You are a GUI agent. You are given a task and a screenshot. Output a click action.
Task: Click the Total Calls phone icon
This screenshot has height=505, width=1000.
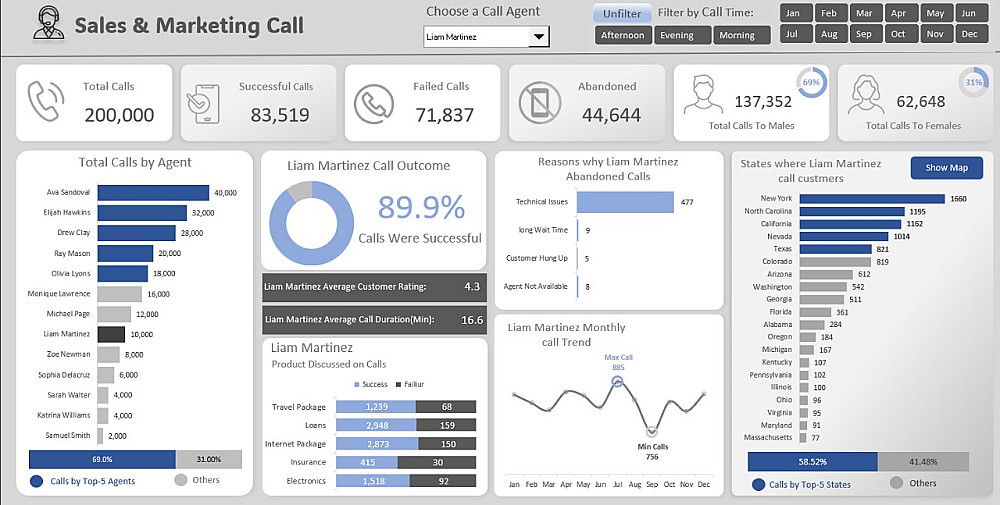point(46,101)
